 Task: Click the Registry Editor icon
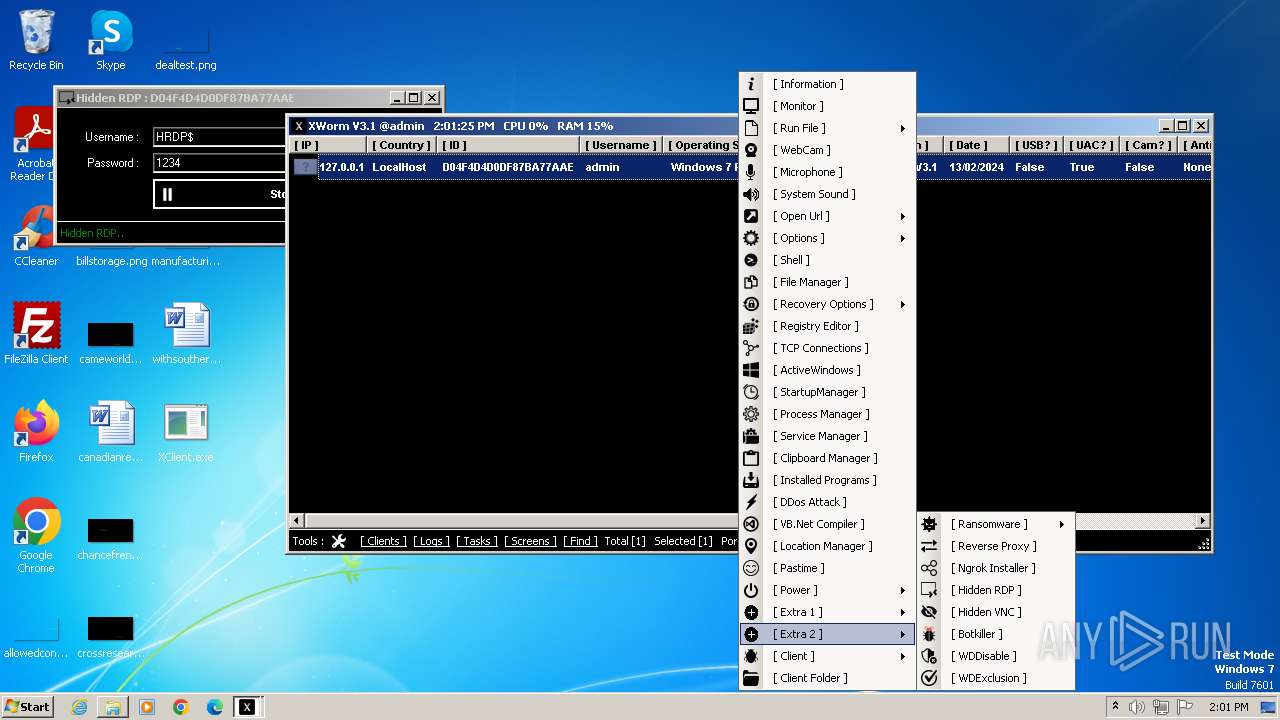(751, 326)
